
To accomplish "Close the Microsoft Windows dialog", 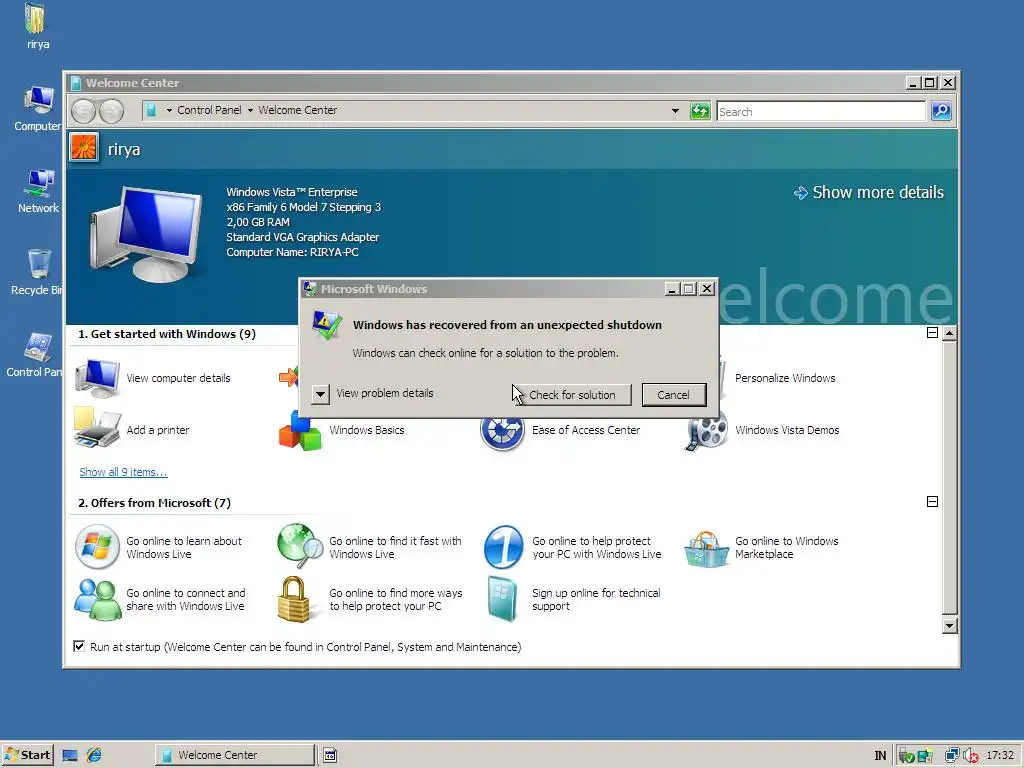I will tap(707, 289).
